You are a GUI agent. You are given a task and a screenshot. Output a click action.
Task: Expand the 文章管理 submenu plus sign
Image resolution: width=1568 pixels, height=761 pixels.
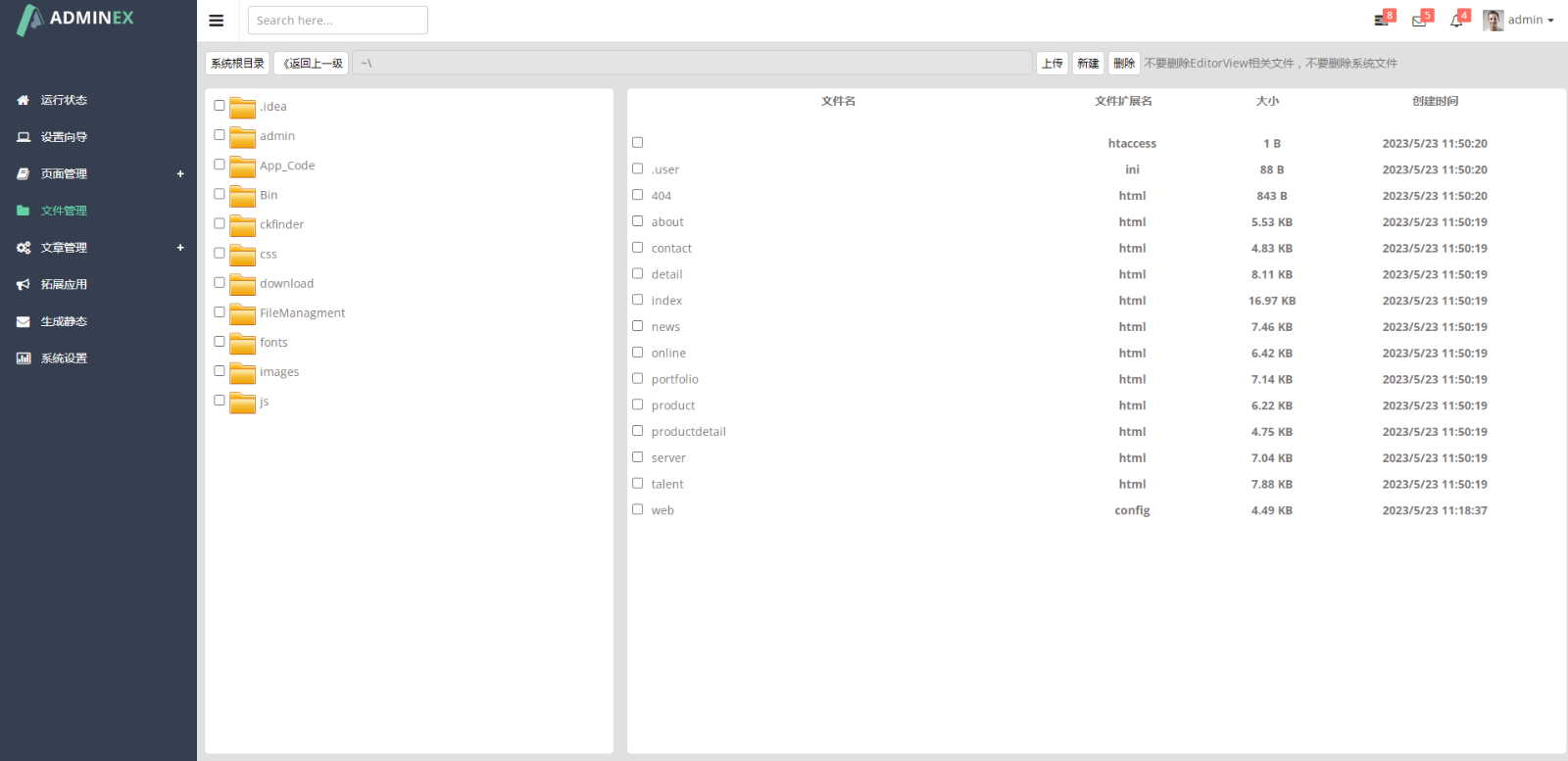pos(180,248)
